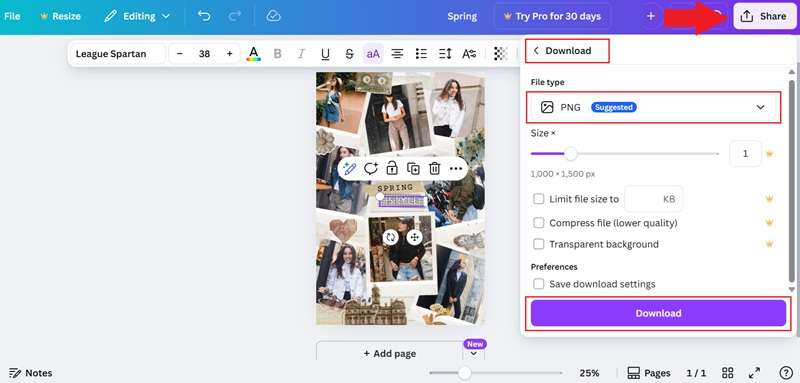Toggle italic formatting
The height and width of the screenshot is (383, 800).
(302, 54)
